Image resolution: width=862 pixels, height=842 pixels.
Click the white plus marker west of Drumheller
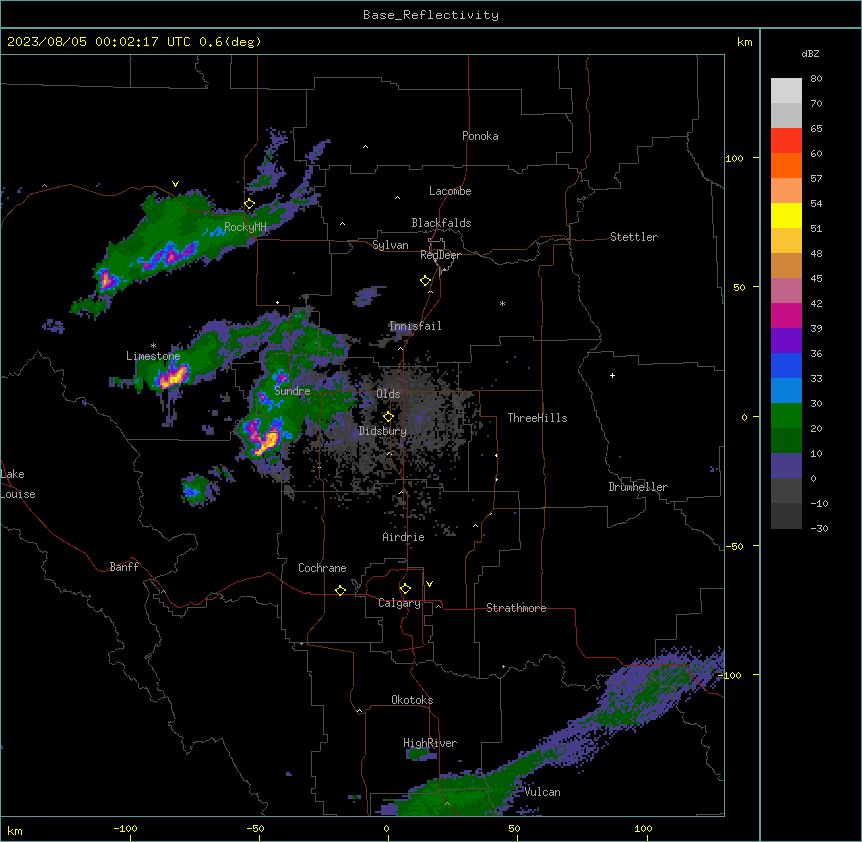(x=612, y=375)
